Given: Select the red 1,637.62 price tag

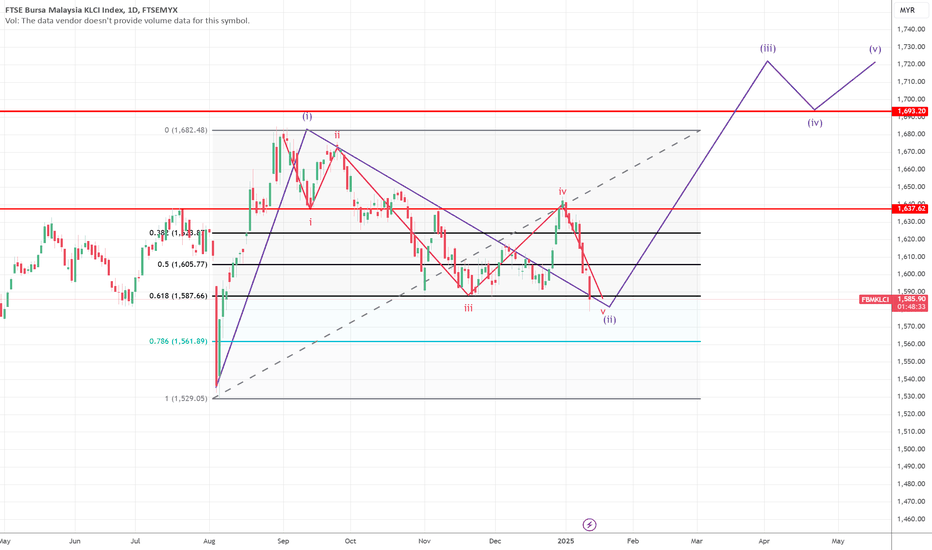Looking at the screenshot, I should 911,209.
